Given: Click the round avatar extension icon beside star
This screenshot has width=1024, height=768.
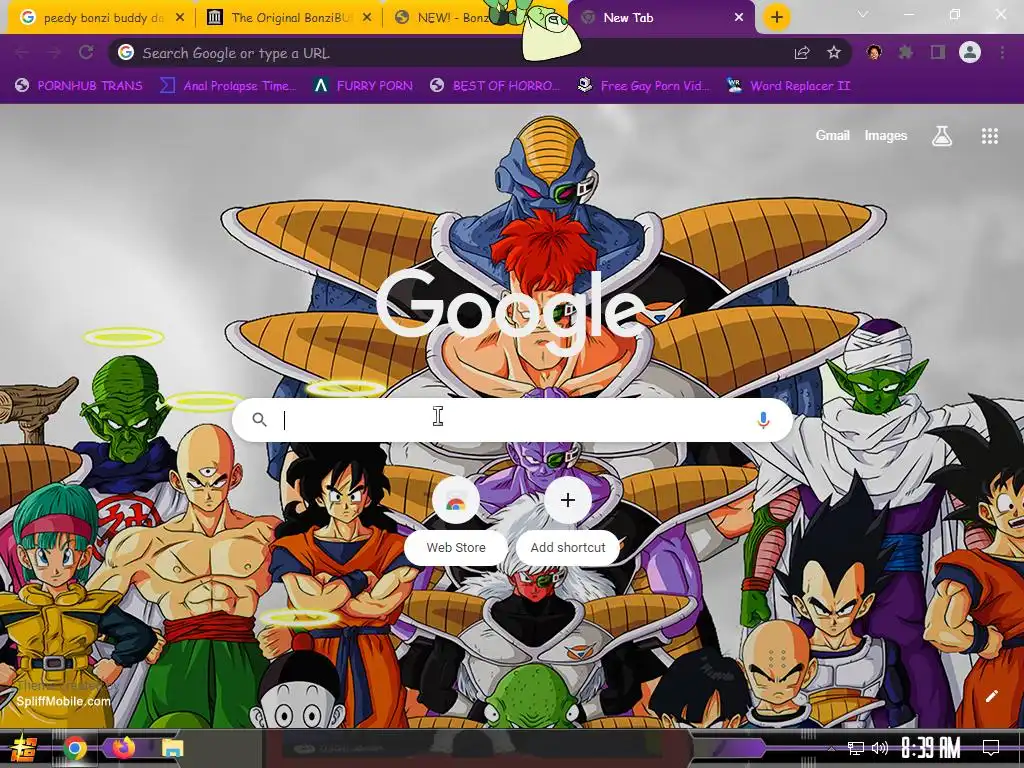Looking at the screenshot, I should (x=874, y=52).
